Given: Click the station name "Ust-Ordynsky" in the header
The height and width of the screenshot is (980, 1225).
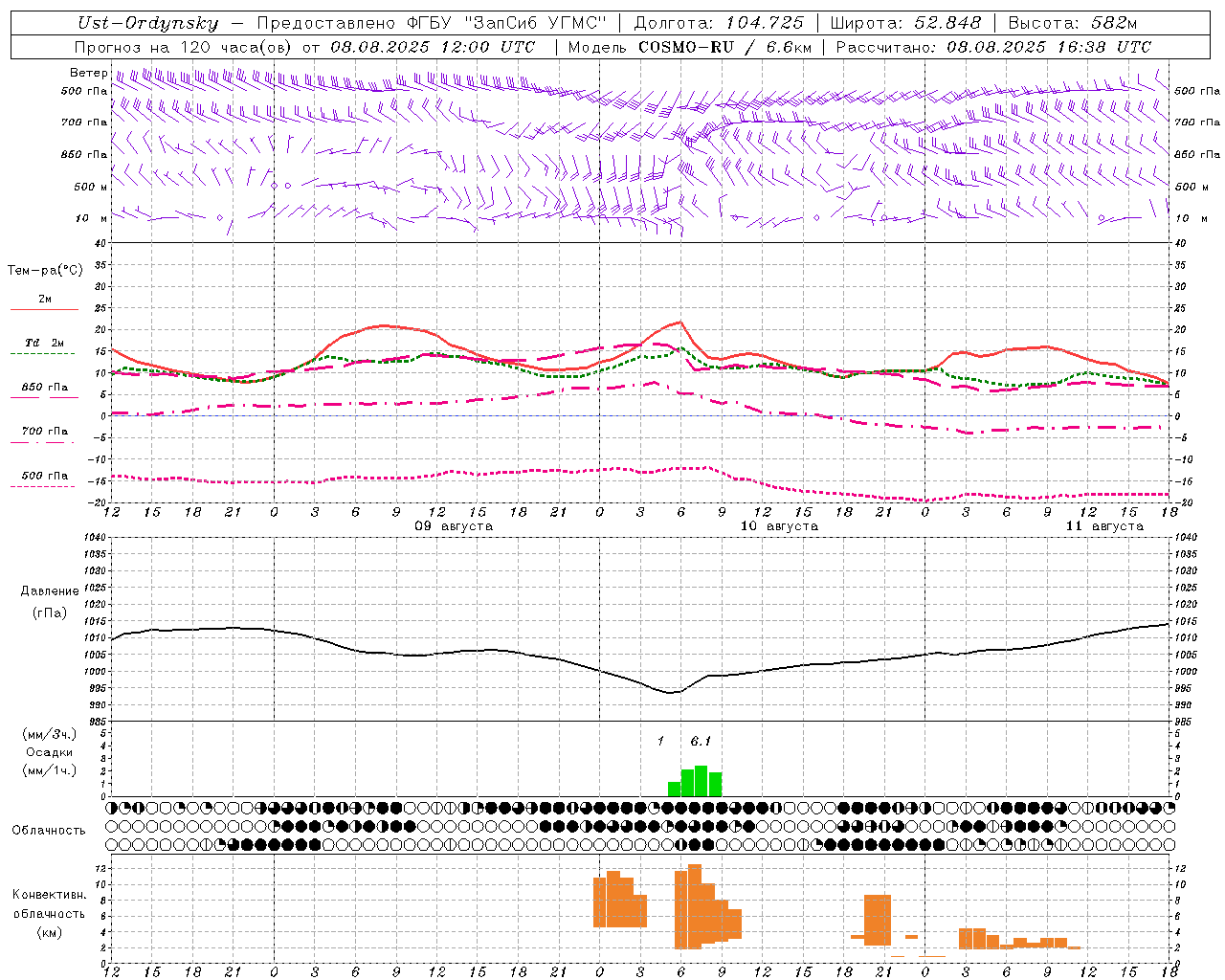Looking at the screenshot, I should coord(147,23).
